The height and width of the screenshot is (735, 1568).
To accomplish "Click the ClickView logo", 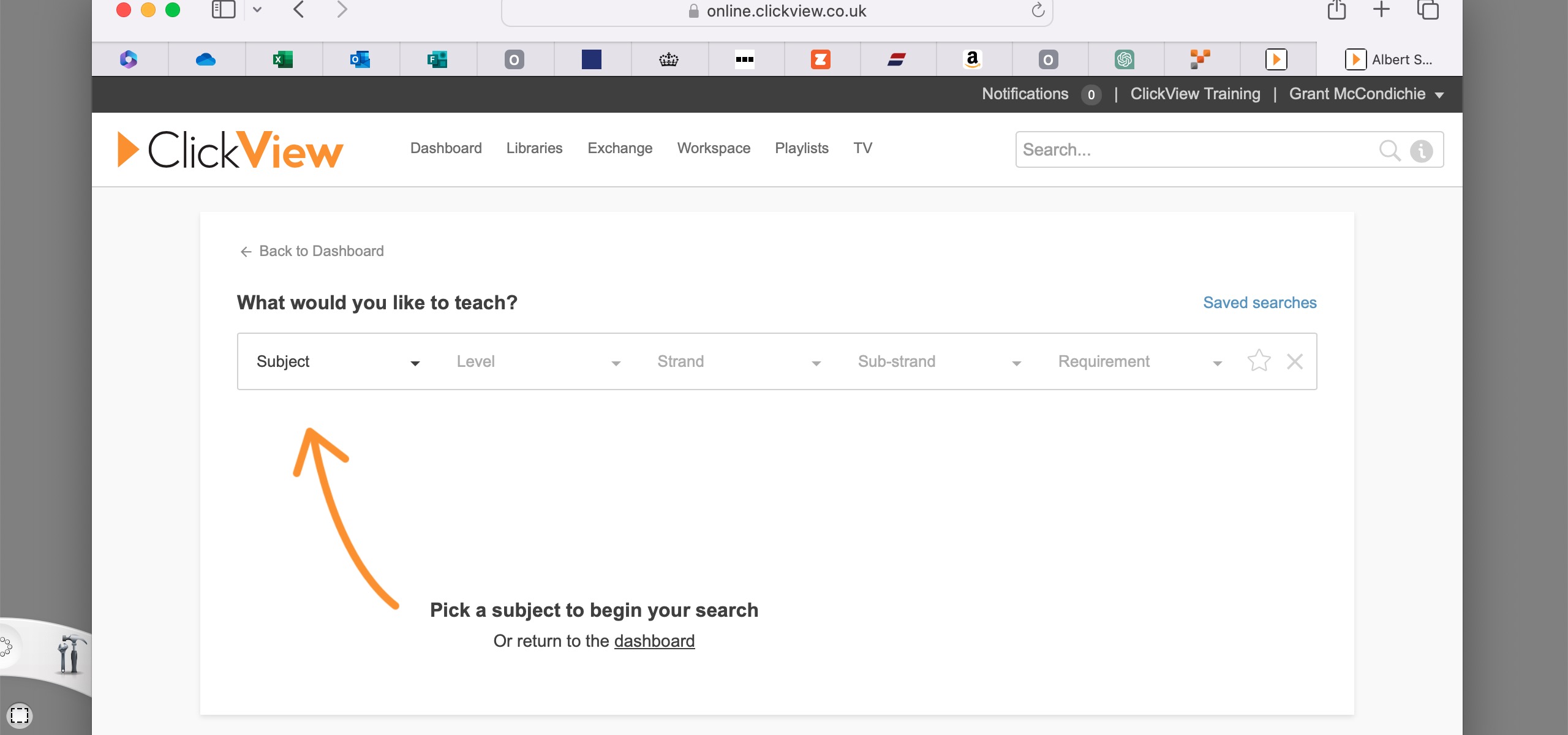I will tap(230, 149).
